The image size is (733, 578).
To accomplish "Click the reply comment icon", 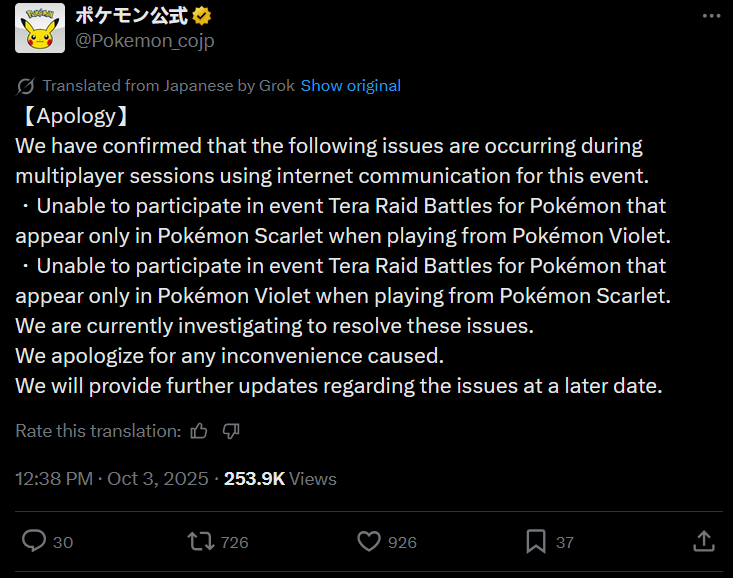I will pos(34,541).
